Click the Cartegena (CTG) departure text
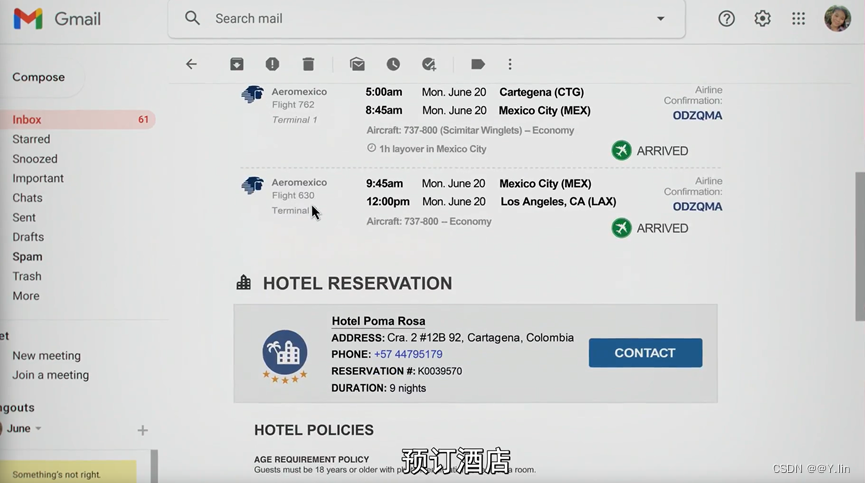The width and height of the screenshot is (865, 483). point(541,92)
